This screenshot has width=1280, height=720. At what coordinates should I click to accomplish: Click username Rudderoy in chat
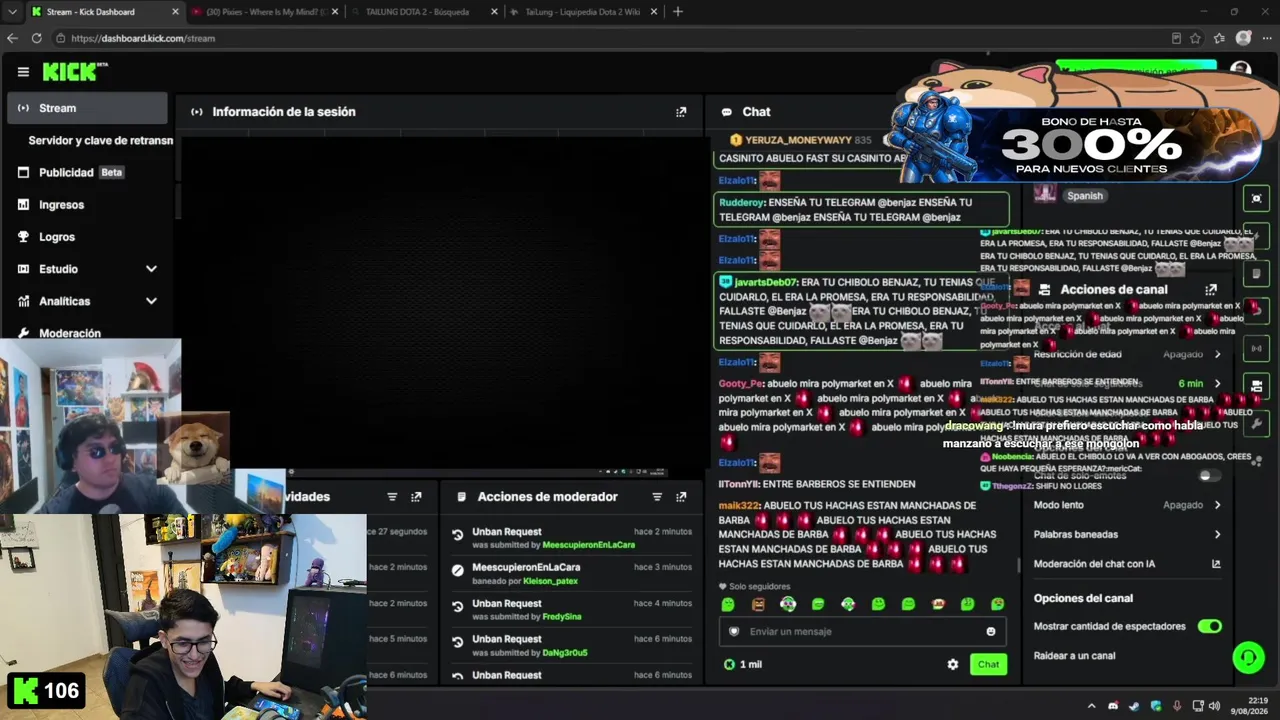(742, 202)
